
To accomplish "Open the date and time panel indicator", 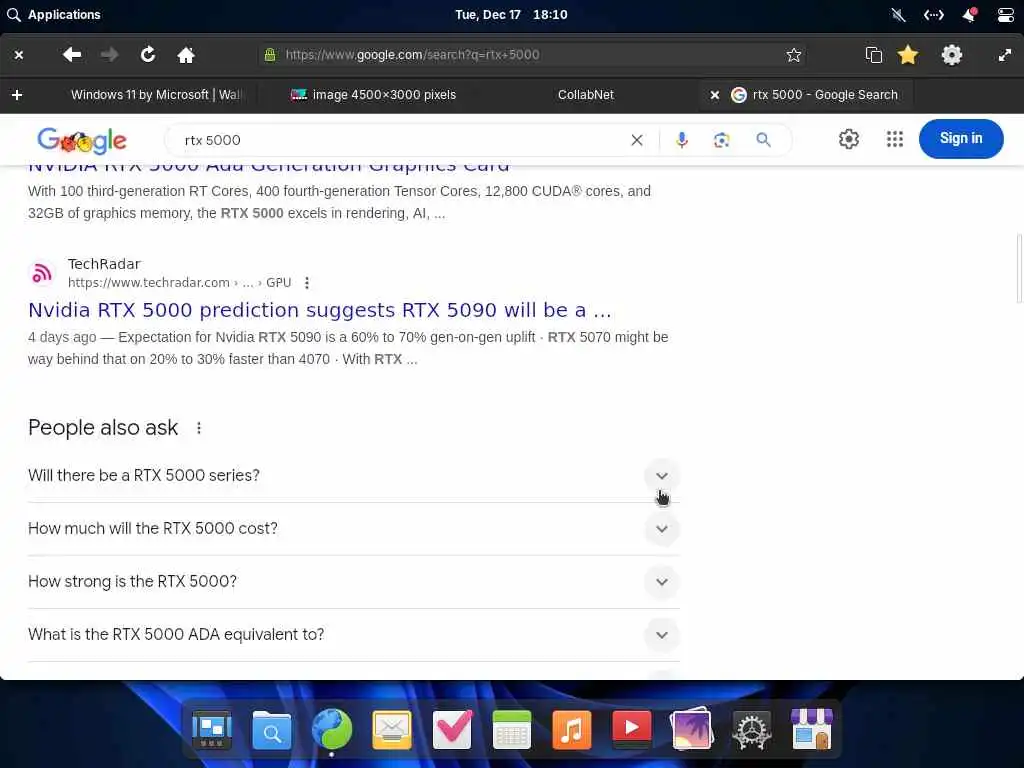I will click(x=511, y=14).
